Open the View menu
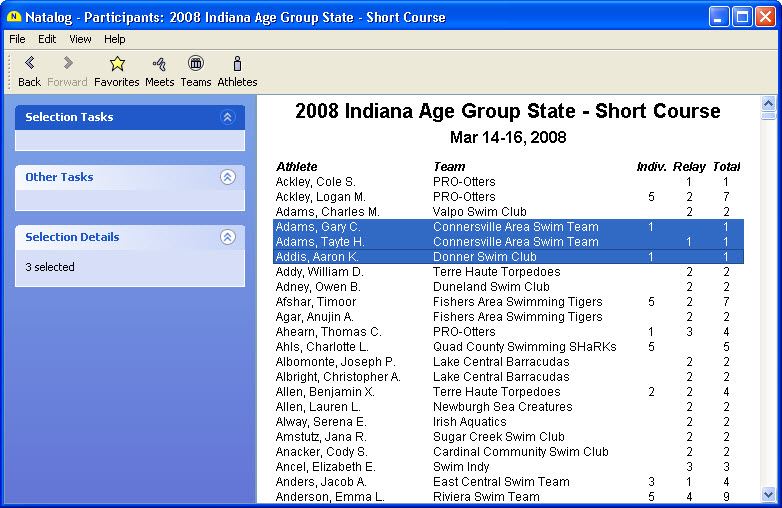This screenshot has width=782, height=508. point(80,39)
